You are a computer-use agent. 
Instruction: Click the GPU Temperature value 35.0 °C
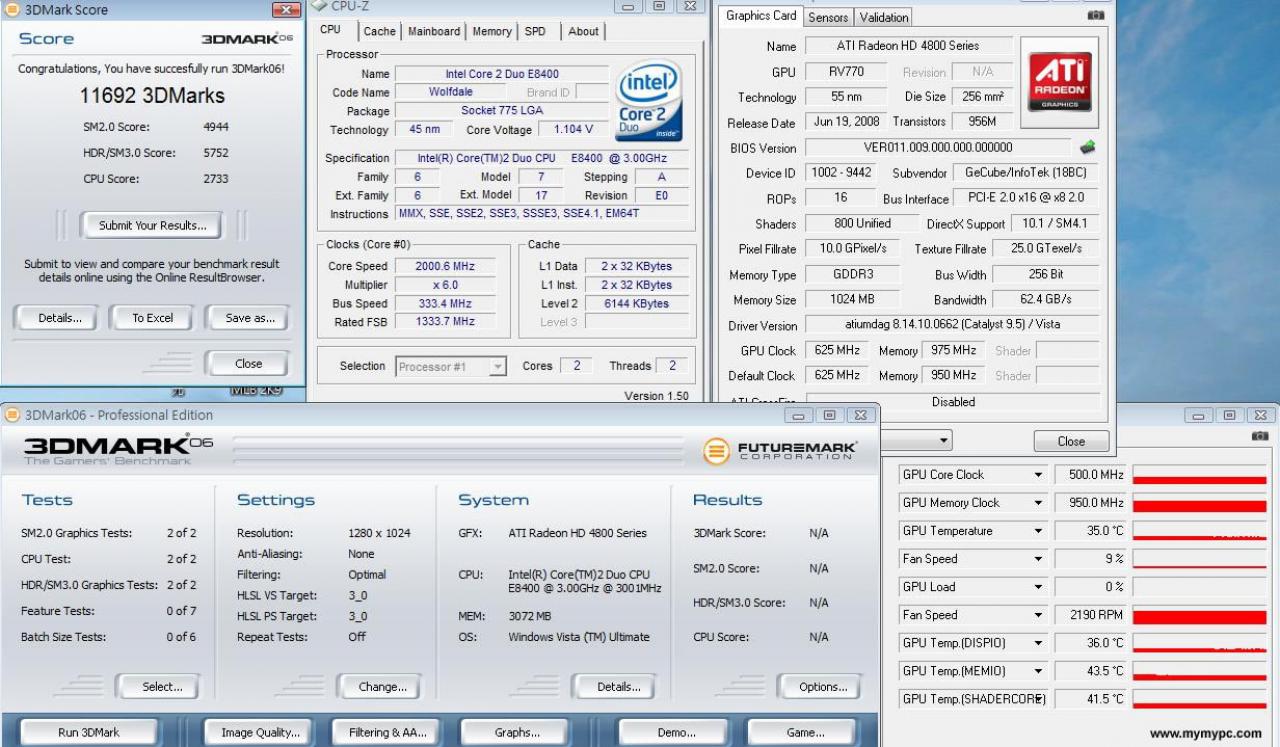1091,531
